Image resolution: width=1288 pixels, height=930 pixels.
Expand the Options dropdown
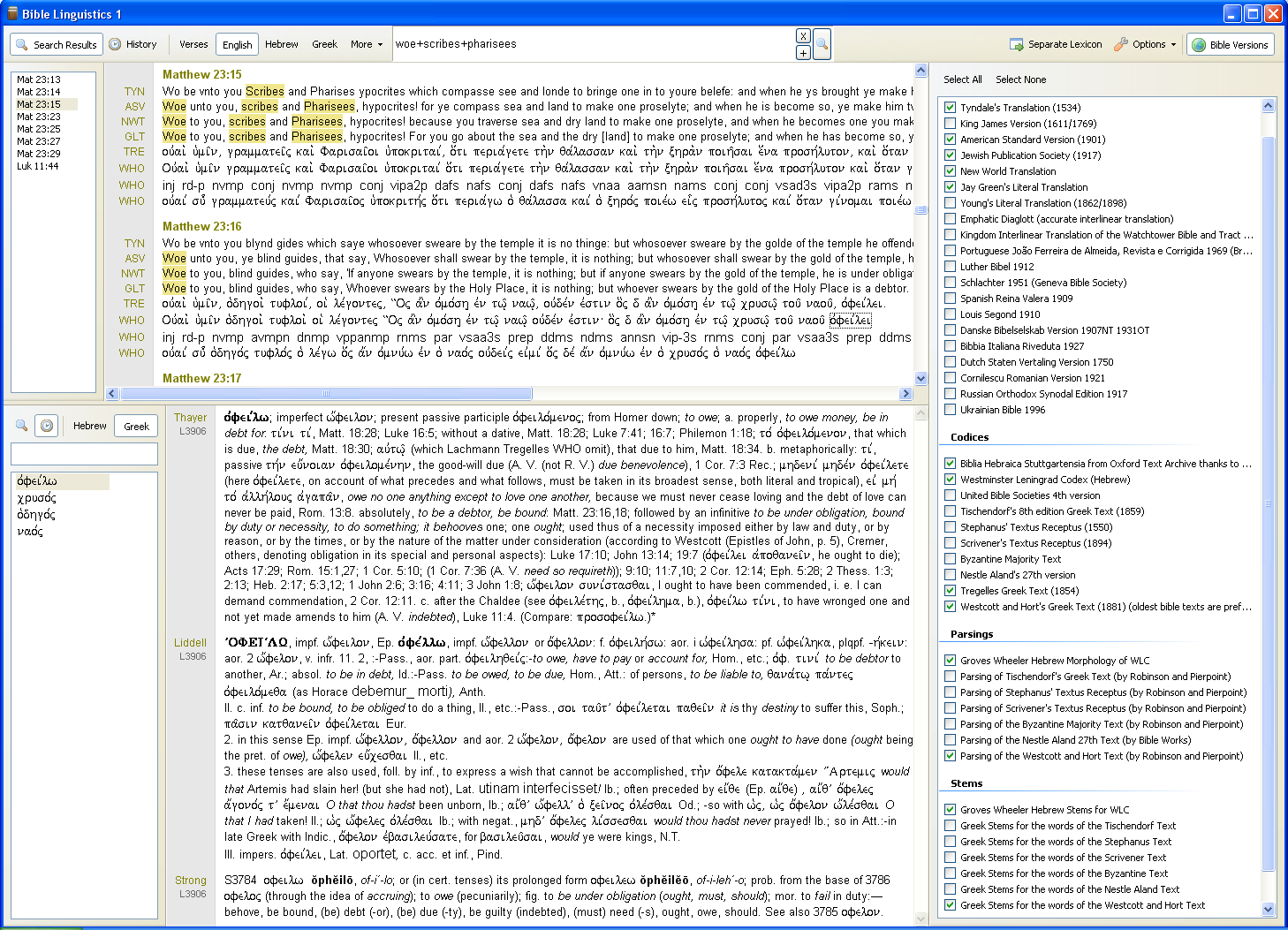[1146, 44]
